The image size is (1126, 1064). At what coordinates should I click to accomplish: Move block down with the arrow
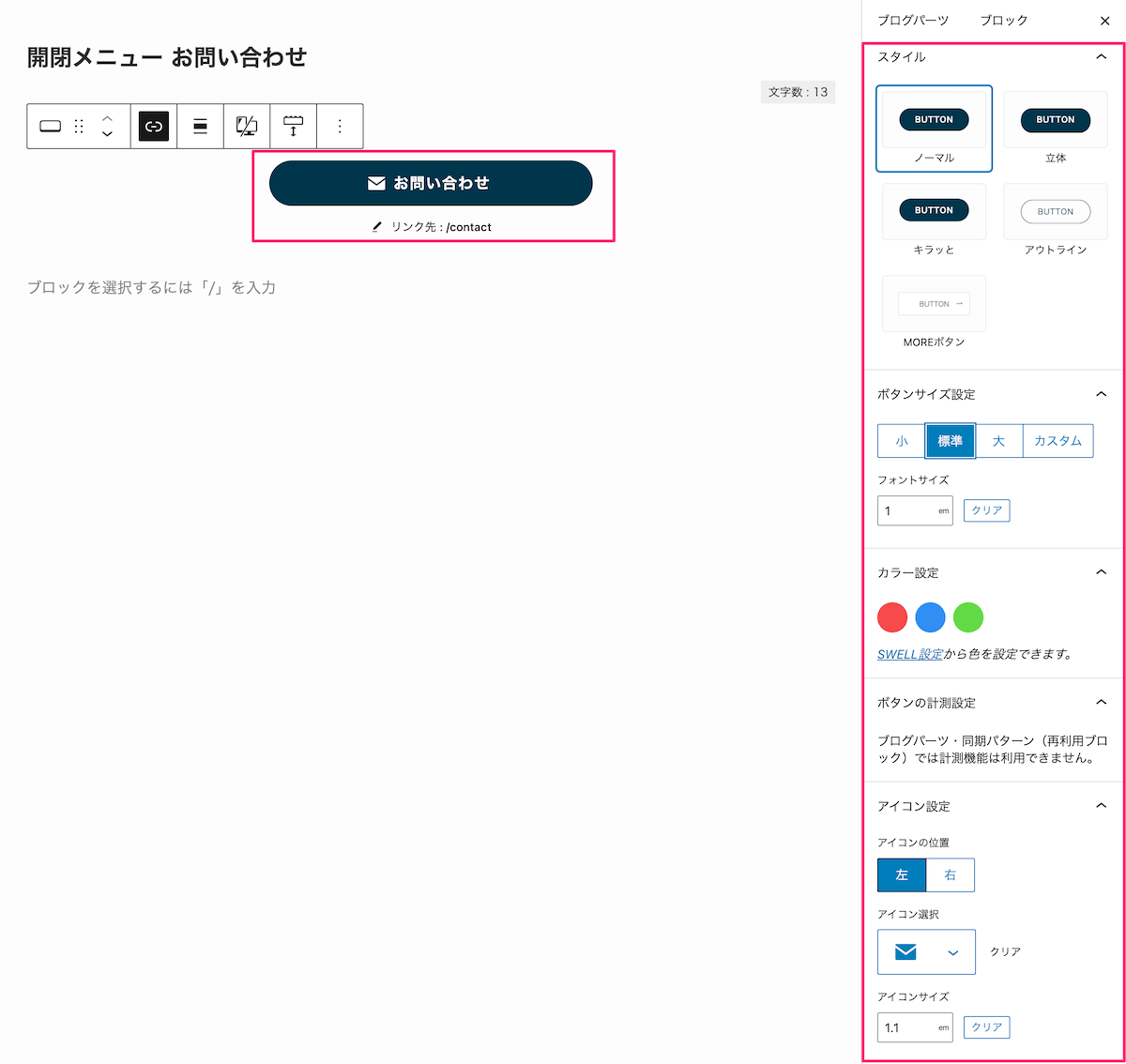click(x=107, y=134)
